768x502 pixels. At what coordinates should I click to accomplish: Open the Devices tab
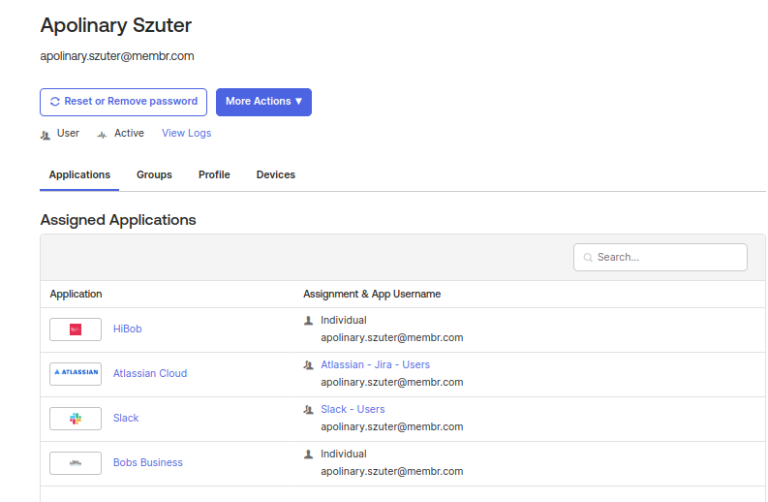coord(275,175)
